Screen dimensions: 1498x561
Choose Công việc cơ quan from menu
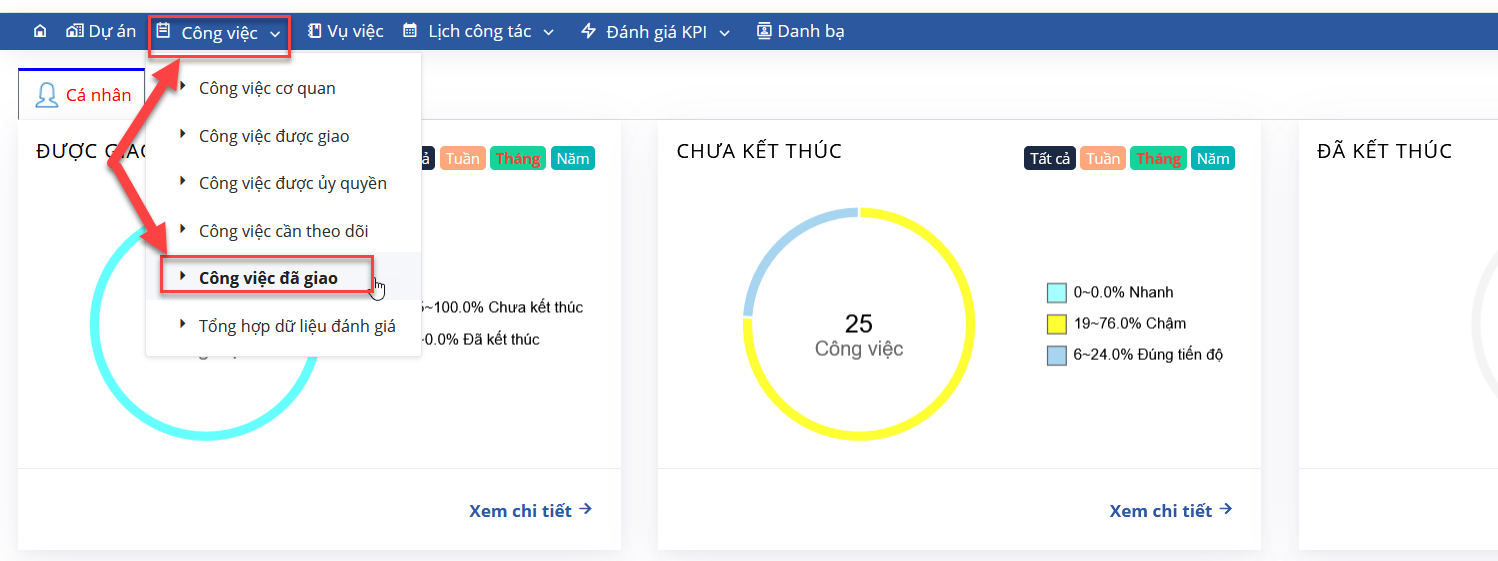click(x=267, y=88)
